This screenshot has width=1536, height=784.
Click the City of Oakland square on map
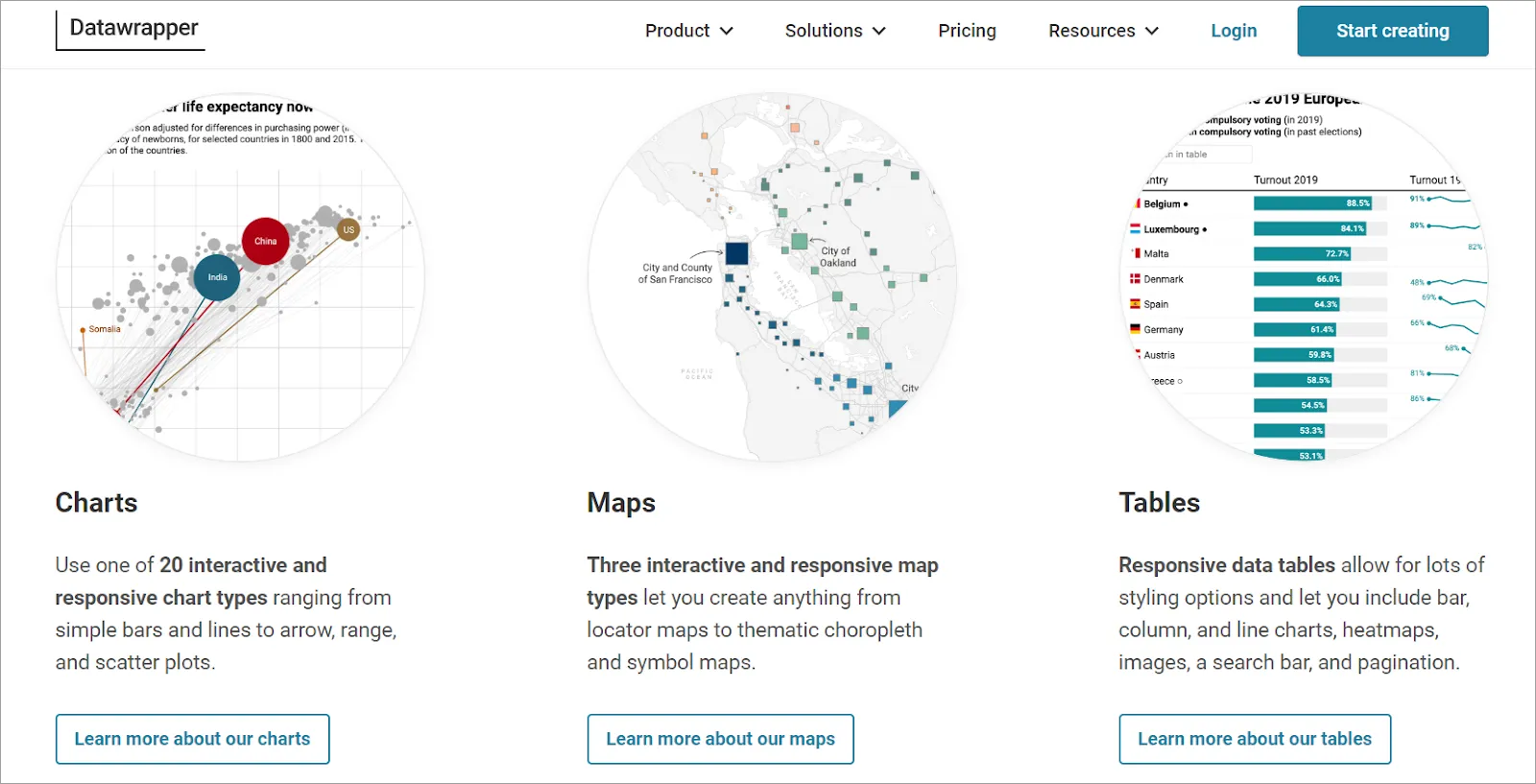pos(800,241)
